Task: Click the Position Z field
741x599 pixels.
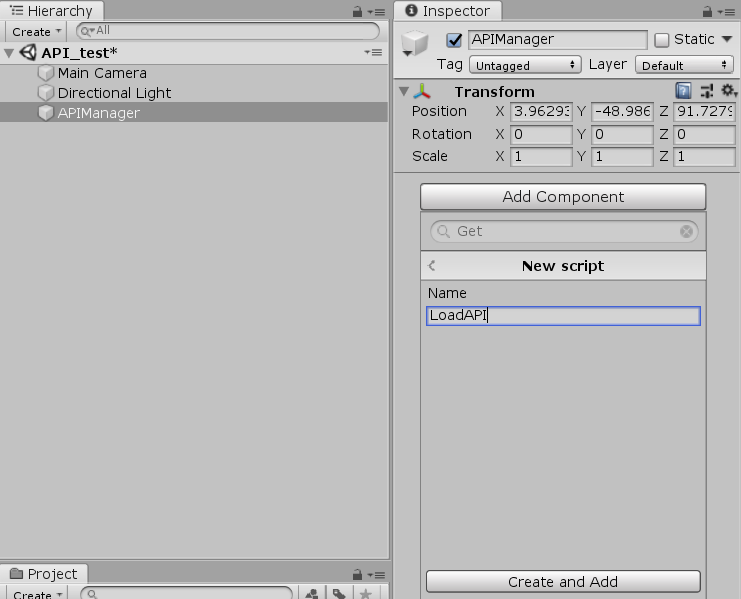Action: tap(704, 111)
